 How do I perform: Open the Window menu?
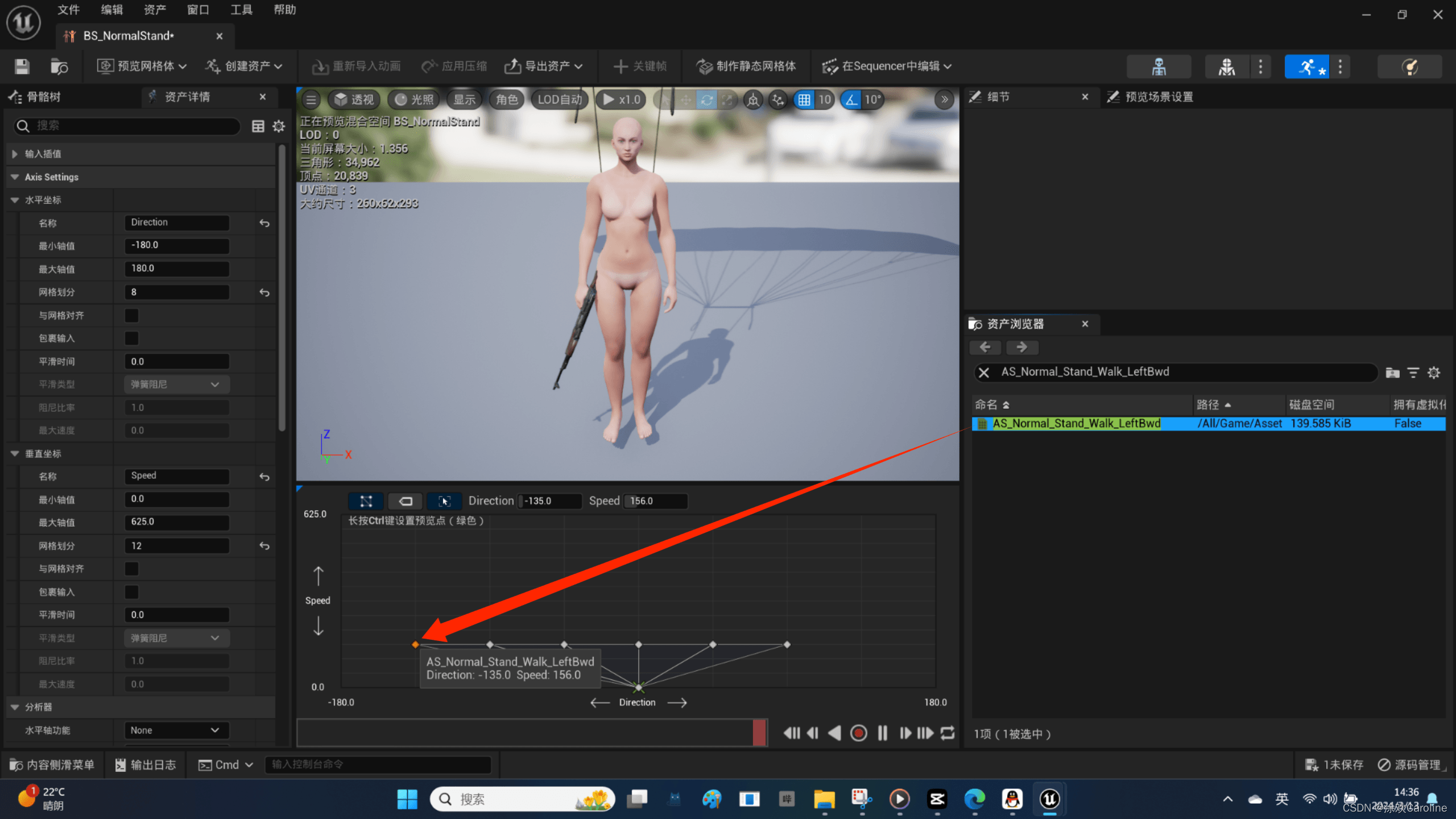point(198,10)
